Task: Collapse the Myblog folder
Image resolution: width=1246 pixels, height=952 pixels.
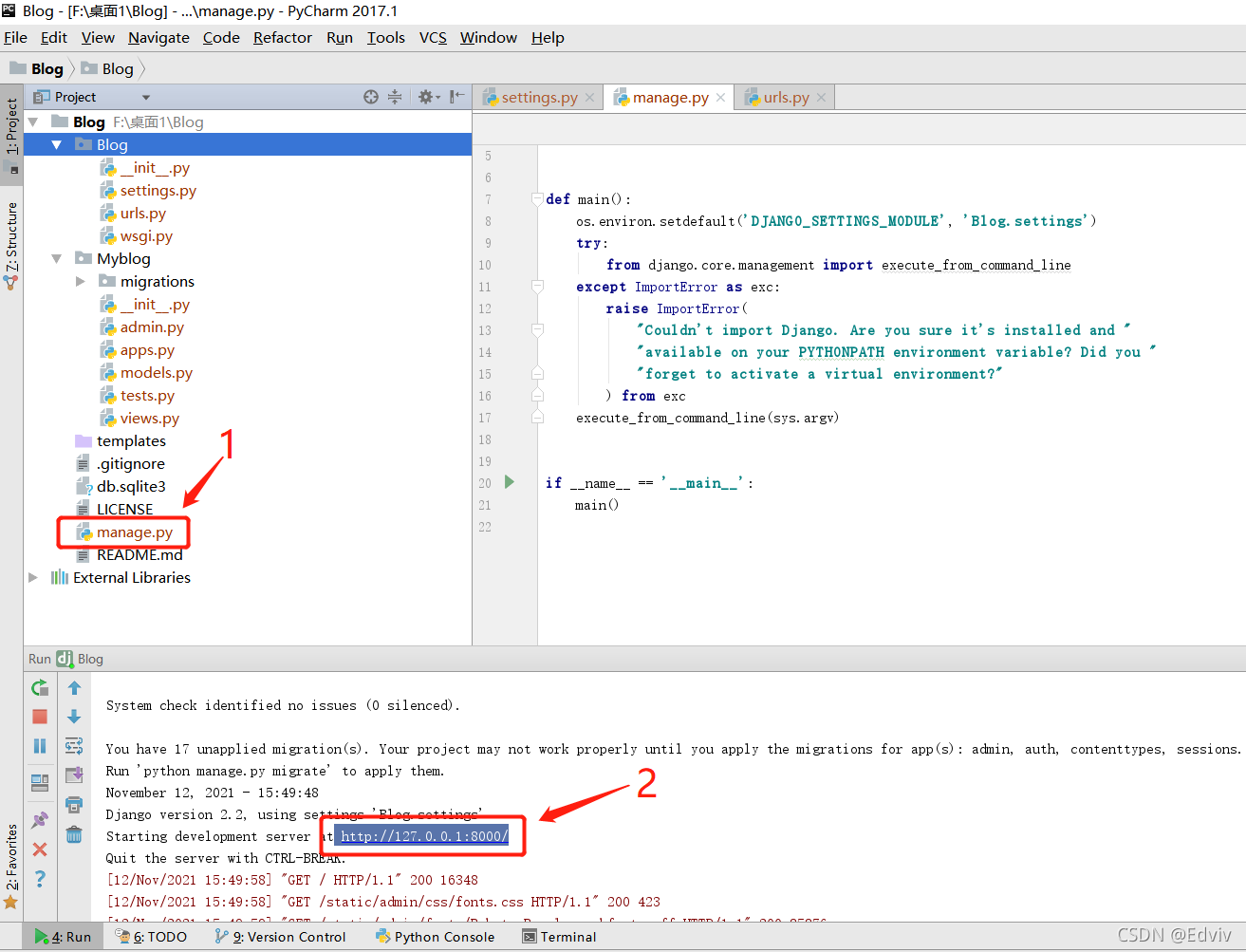Action: pyautogui.click(x=57, y=258)
